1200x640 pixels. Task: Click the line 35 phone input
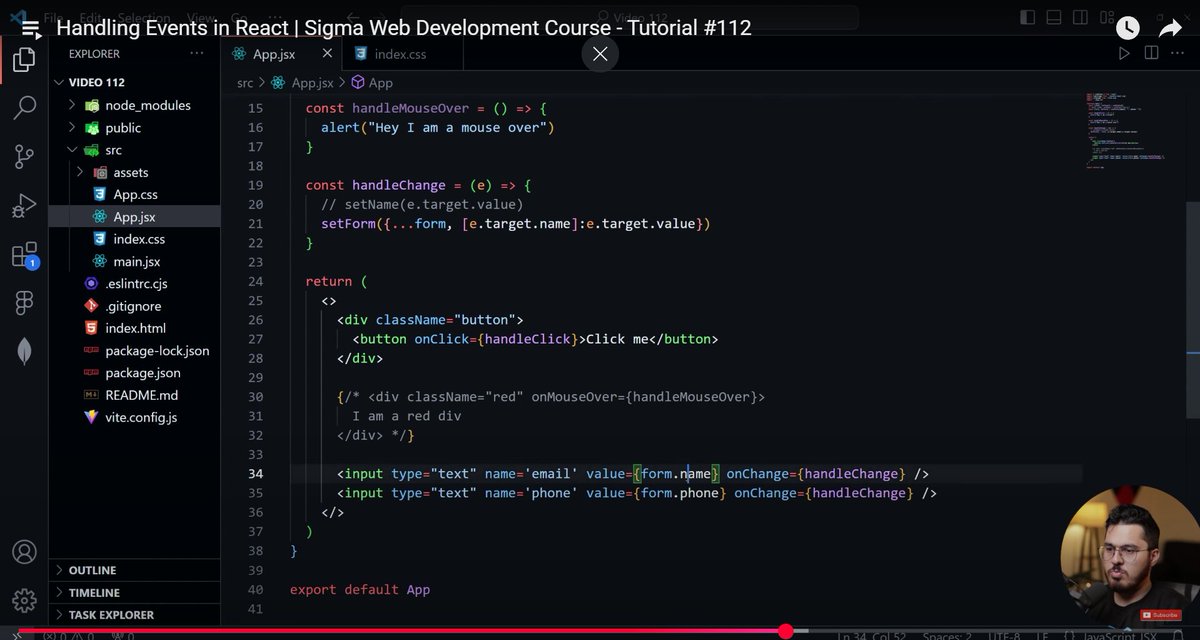point(637,493)
